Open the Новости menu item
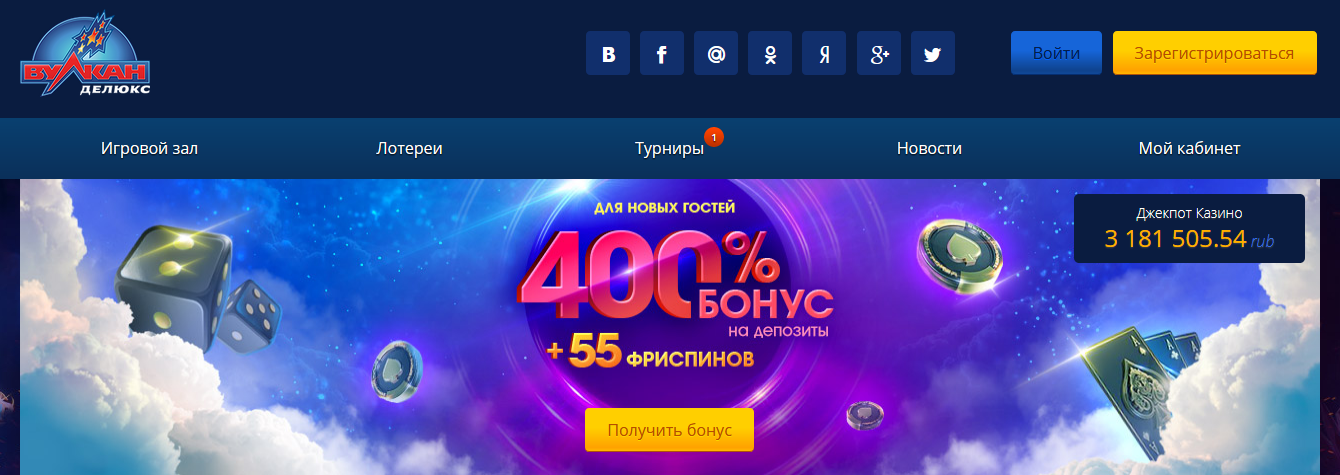The width and height of the screenshot is (1340, 475). click(x=929, y=148)
